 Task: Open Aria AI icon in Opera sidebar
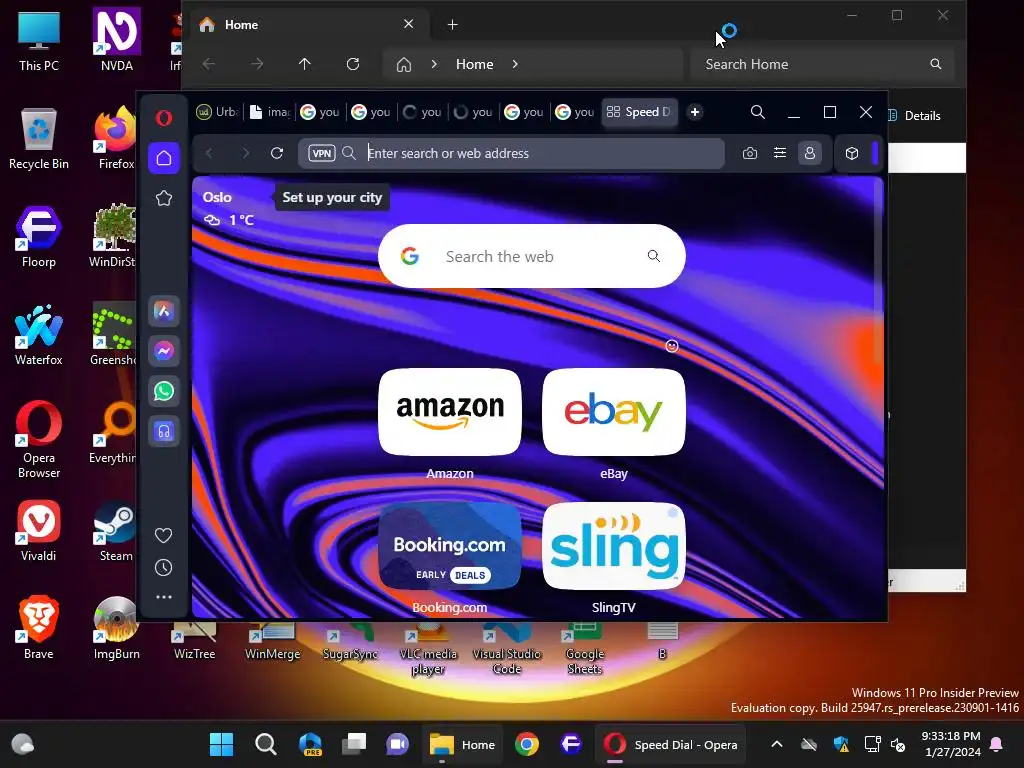[x=164, y=312]
